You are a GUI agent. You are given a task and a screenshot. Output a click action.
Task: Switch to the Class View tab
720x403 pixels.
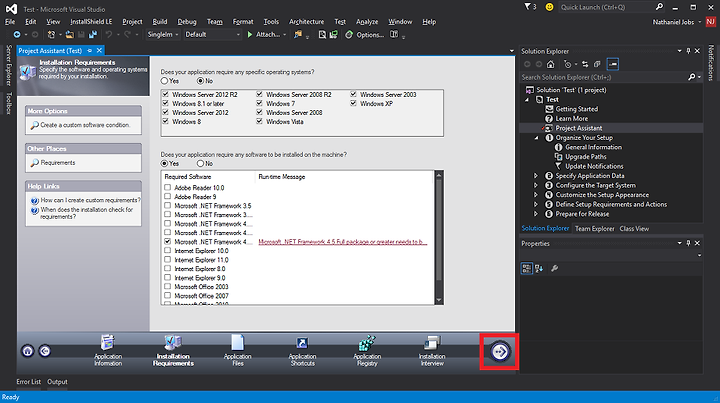634,229
